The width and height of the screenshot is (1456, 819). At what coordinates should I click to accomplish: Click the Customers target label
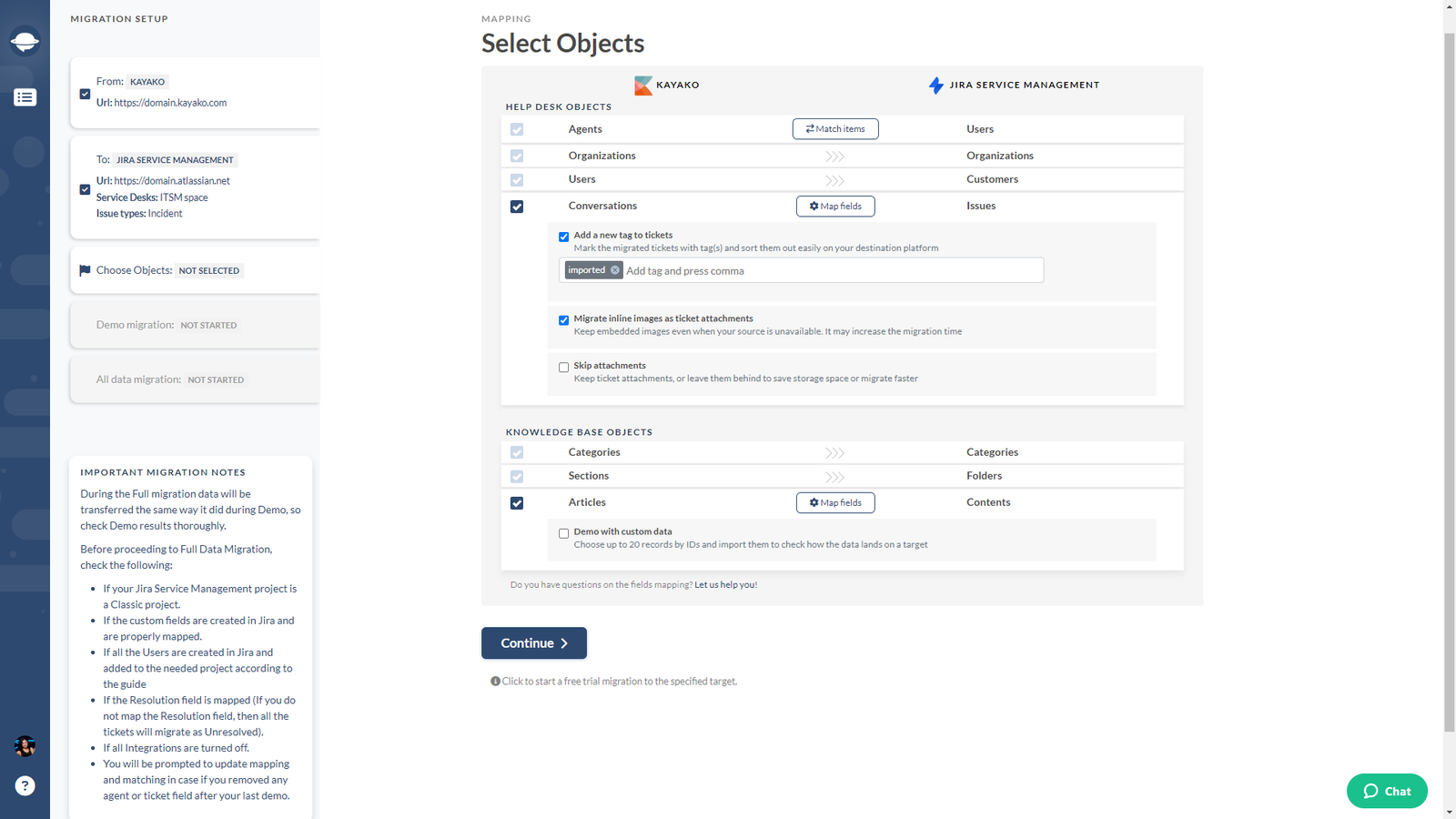992,180
